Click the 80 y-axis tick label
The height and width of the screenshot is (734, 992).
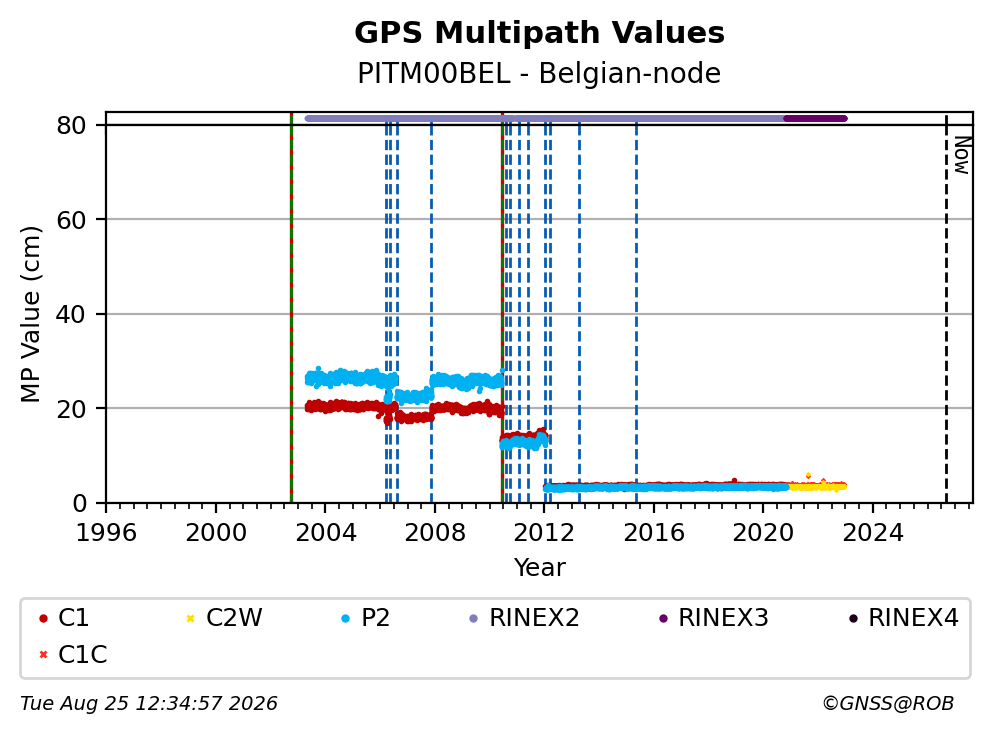click(71, 125)
